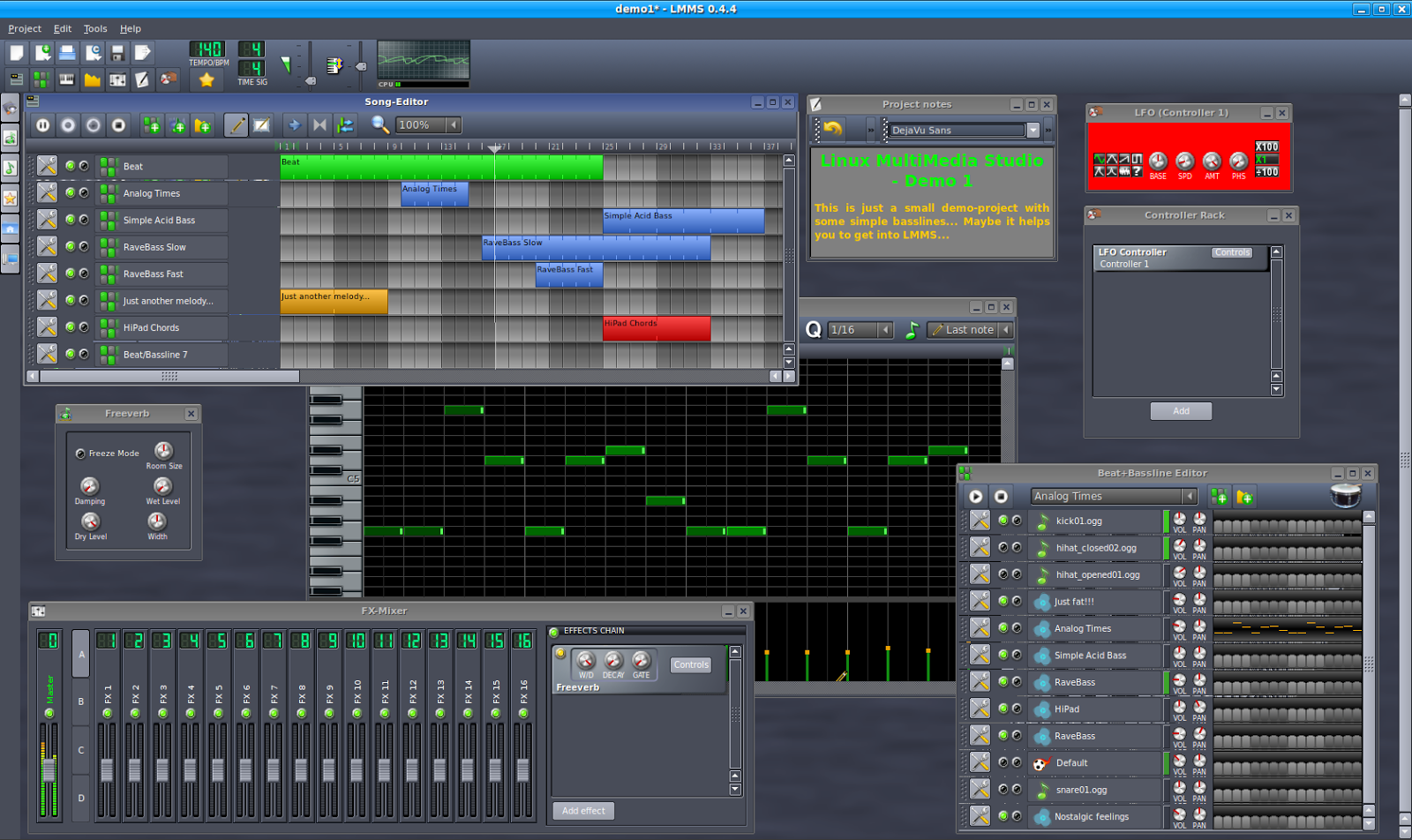Open the Q 1/16 quantize dropdown
1412x840 pixels.
[x=886, y=329]
